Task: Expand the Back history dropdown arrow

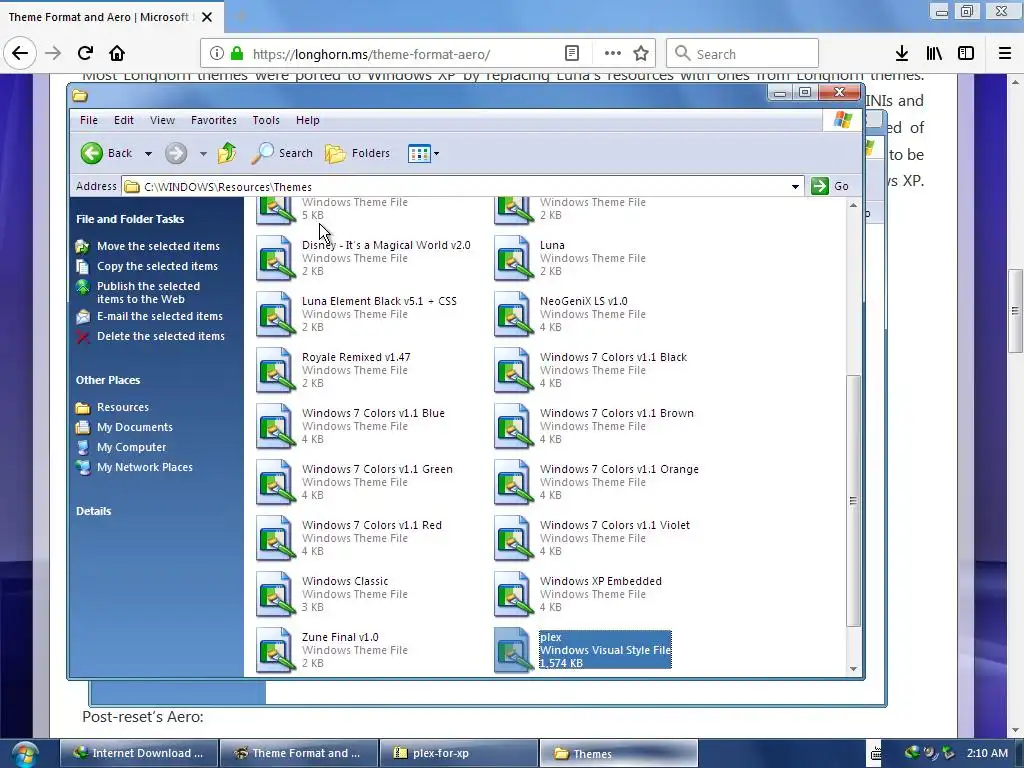Action: point(148,154)
